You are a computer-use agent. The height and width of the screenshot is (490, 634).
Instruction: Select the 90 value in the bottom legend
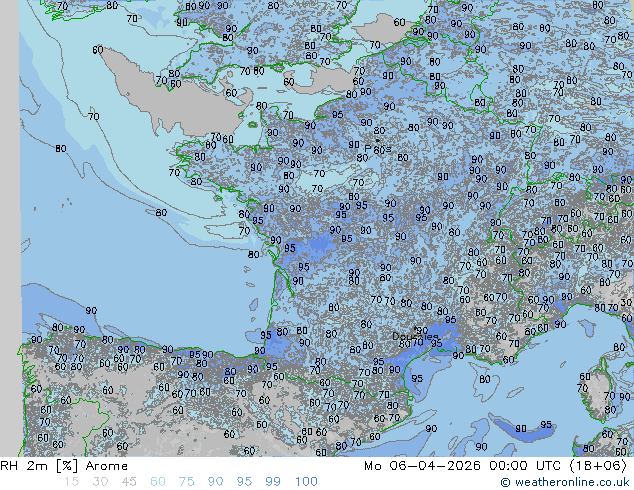pyautogui.click(x=215, y=482)
